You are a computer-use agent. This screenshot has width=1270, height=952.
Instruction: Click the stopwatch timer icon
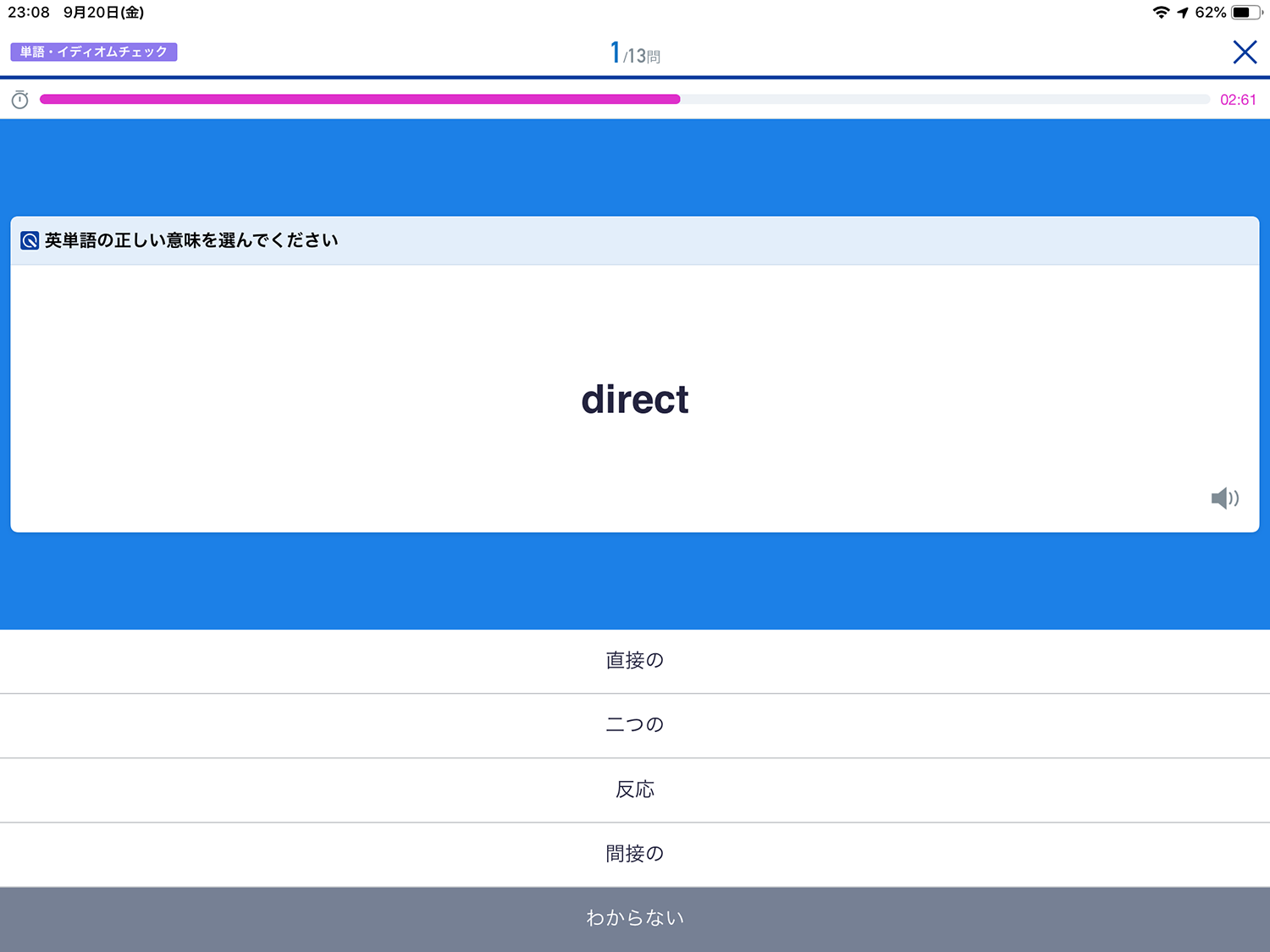(20, 100)
